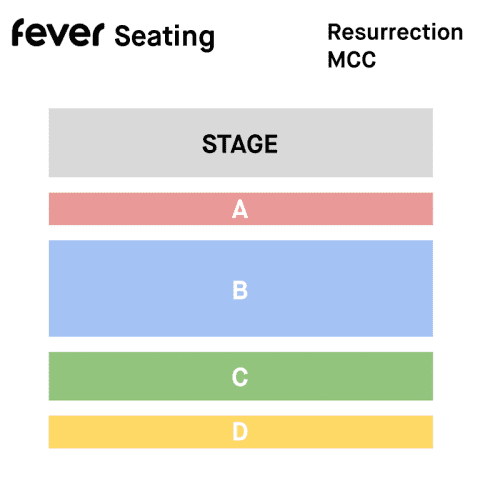Click the gap between STAGE and section A
480x480 pixels.
[241, 185]
